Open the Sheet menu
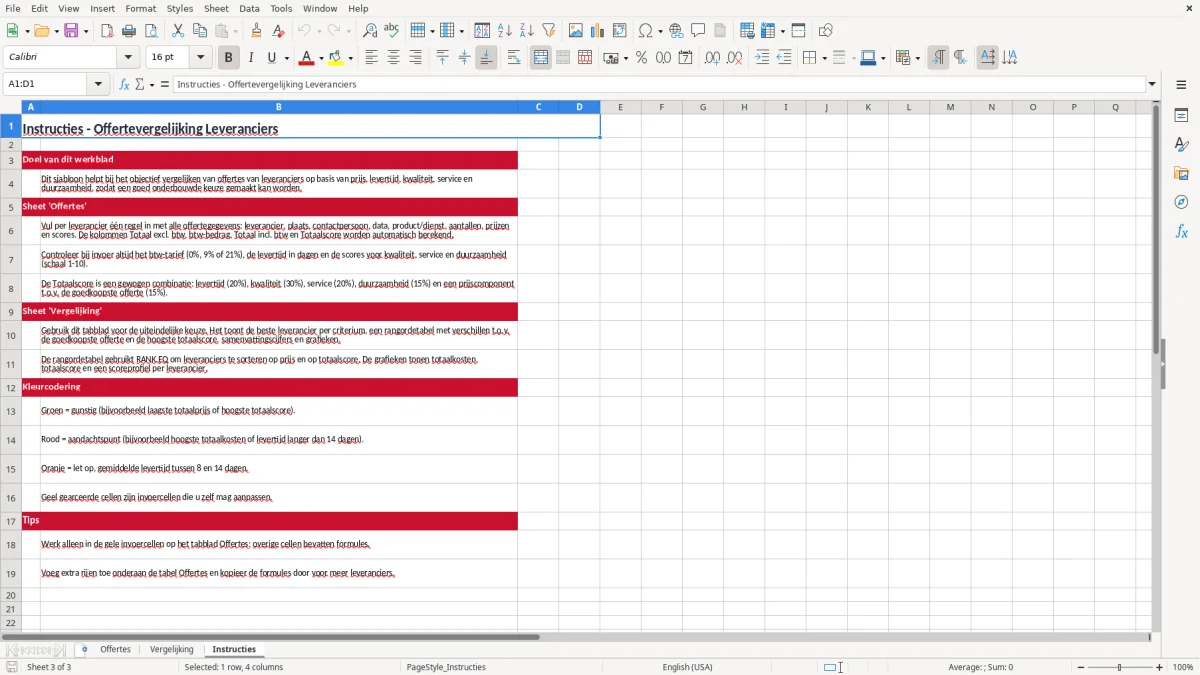The width and height of the screenshot is (1200, 675). coord(216,8)
